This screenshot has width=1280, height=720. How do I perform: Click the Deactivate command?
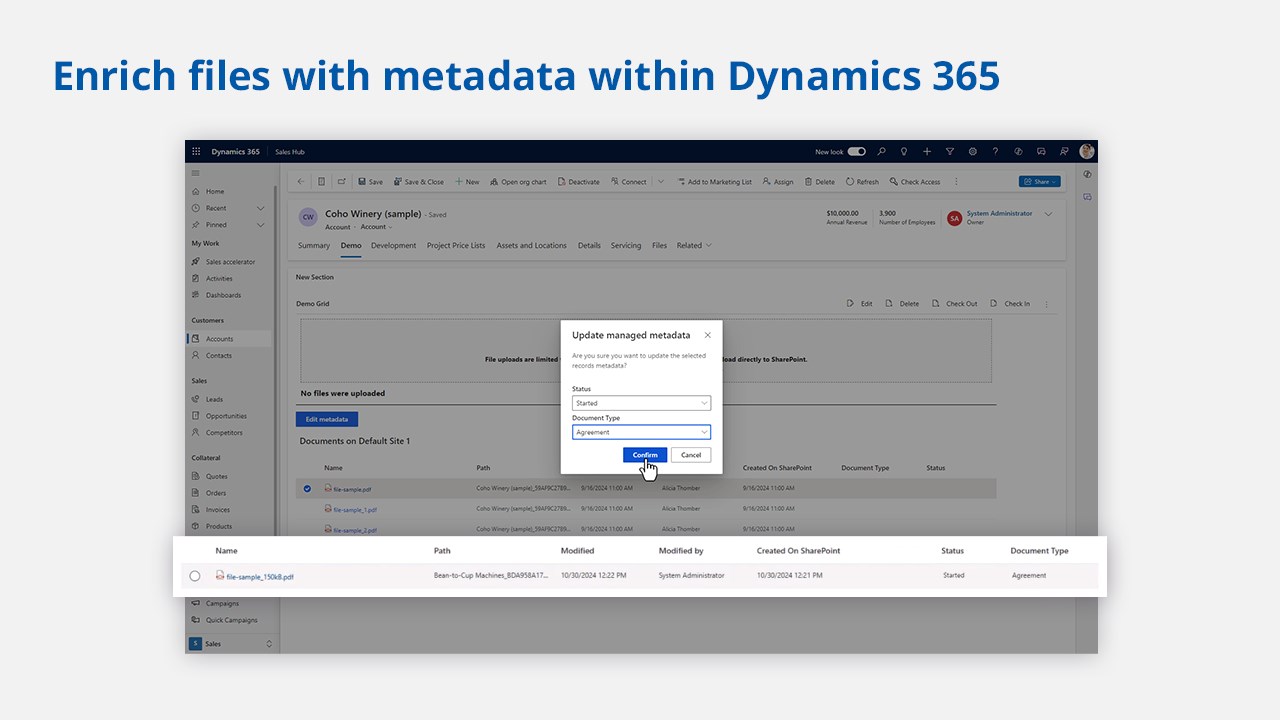coord(578,182)
